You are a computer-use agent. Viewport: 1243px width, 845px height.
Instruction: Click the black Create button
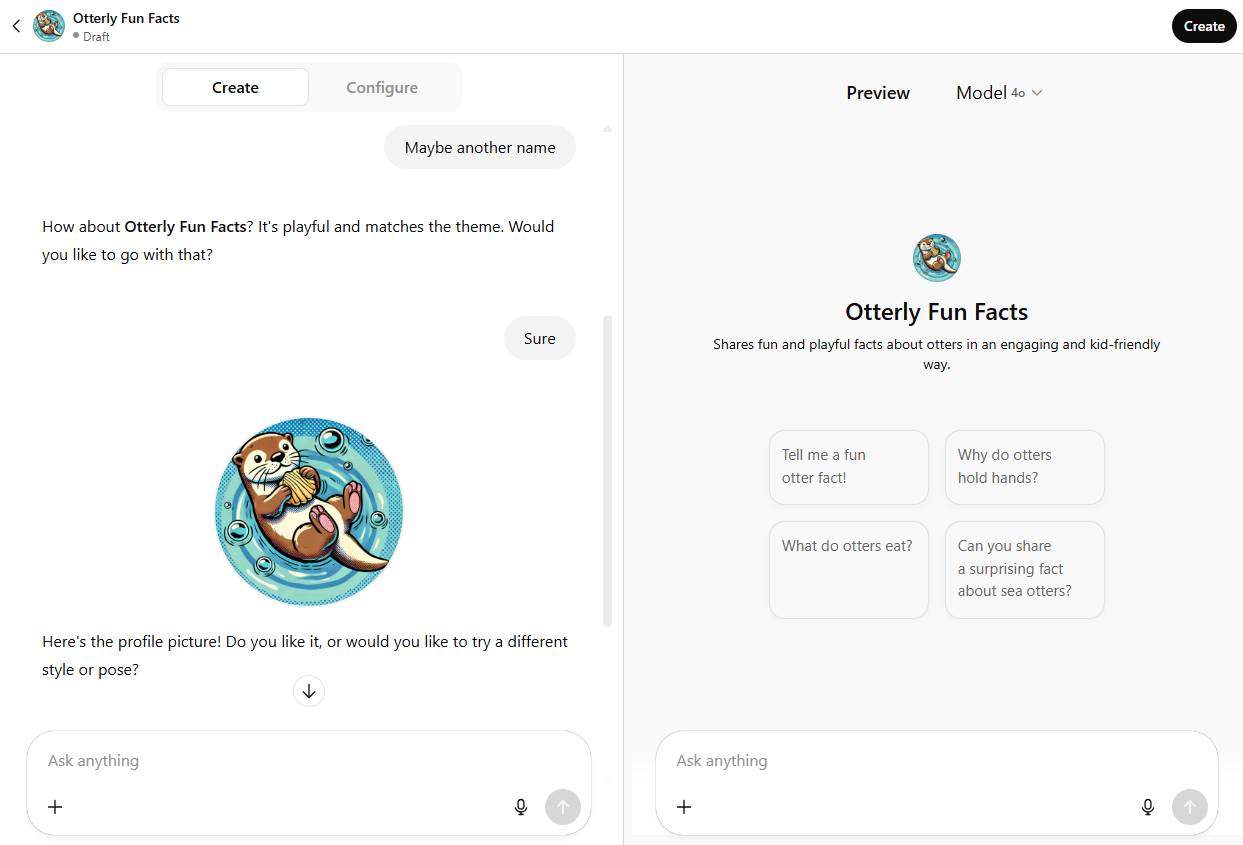click(x=1203, y=27)
